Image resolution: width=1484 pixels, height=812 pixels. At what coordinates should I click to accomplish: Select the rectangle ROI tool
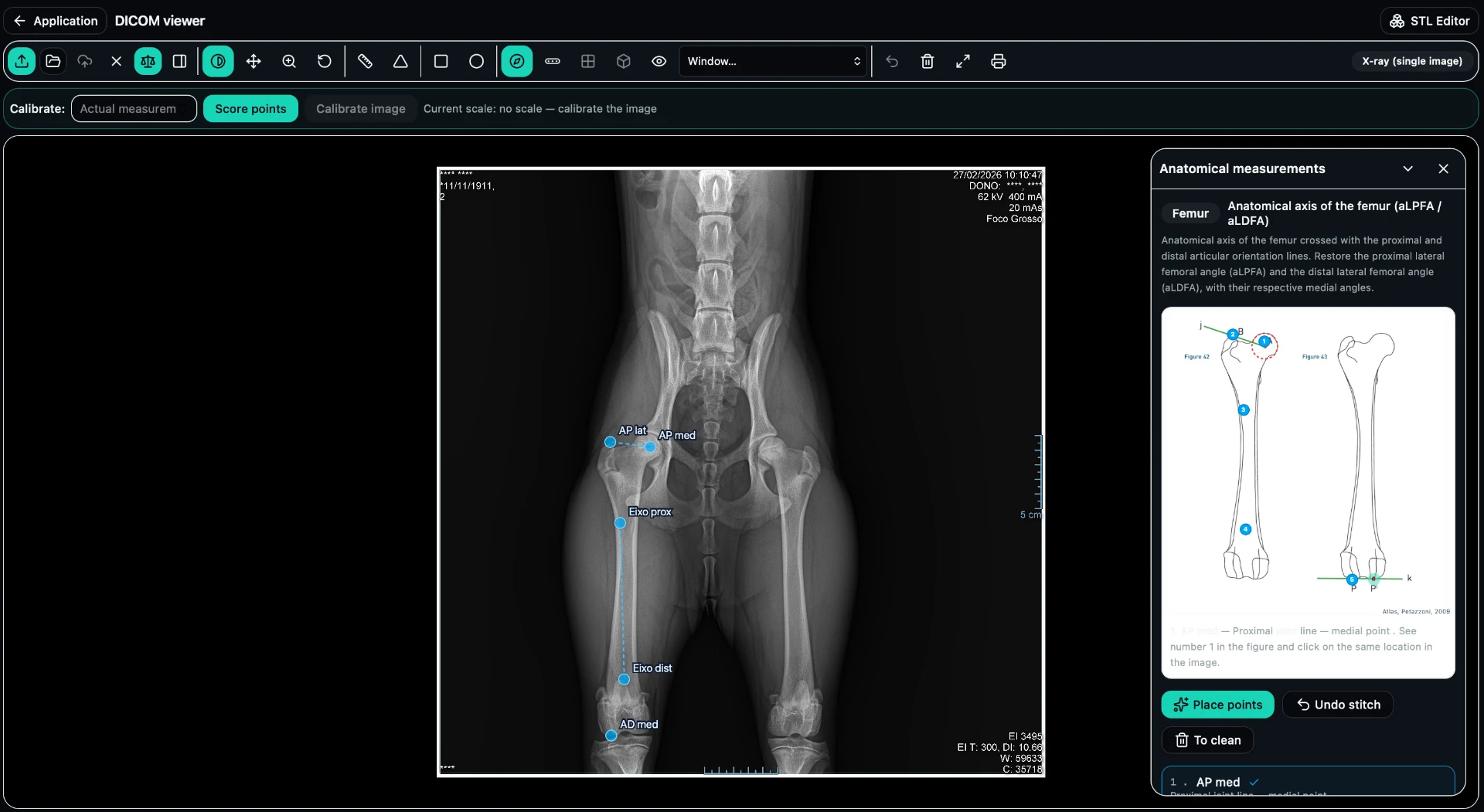[x=441, y=61]
